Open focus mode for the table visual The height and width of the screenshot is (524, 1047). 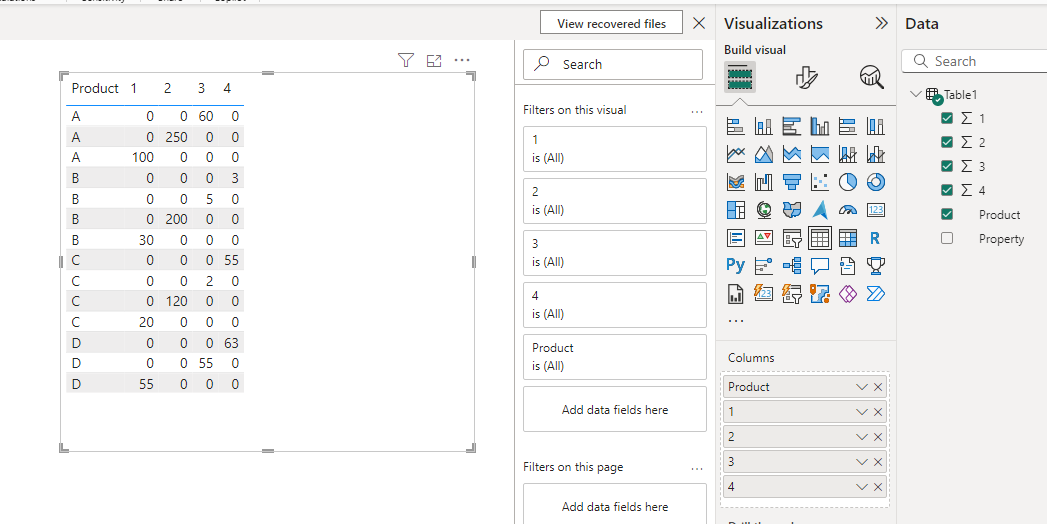[434, 61]
